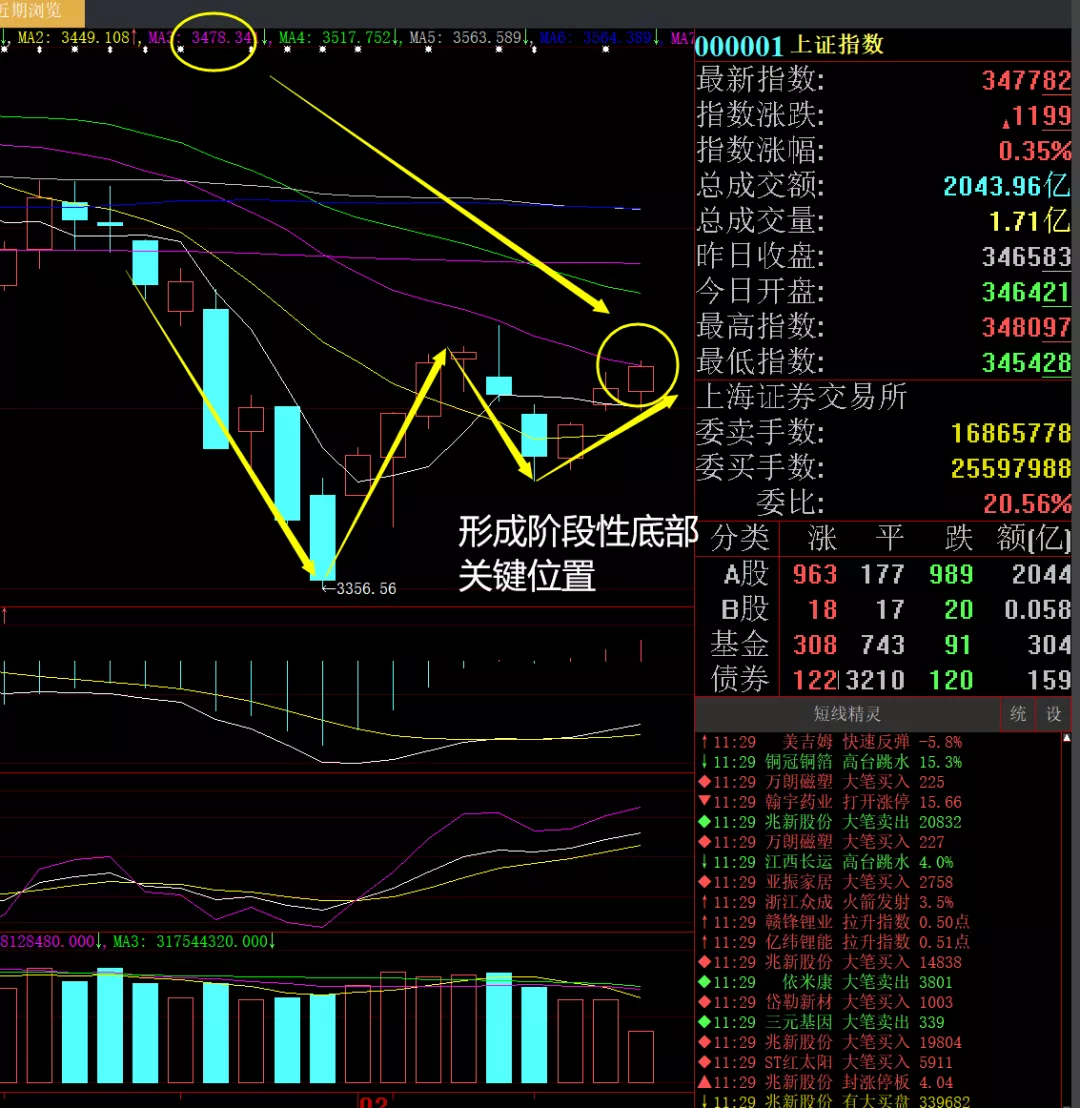Select the B股 row label
The width and height of the screenshot is (1080, 1108).
point(745,609)
